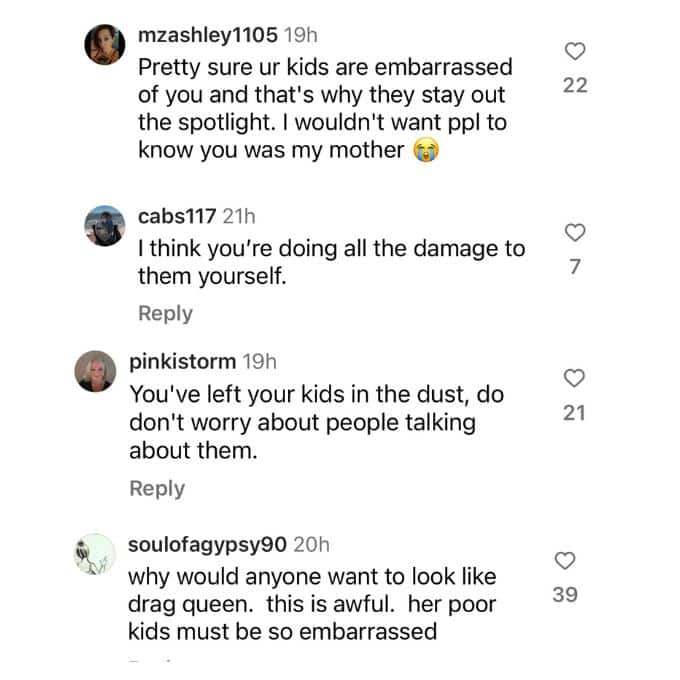This screenshot has height=680, width=680.
Task: Heart the soulofagypsy90 drag queen comment
Action: (x=565, y=561)
